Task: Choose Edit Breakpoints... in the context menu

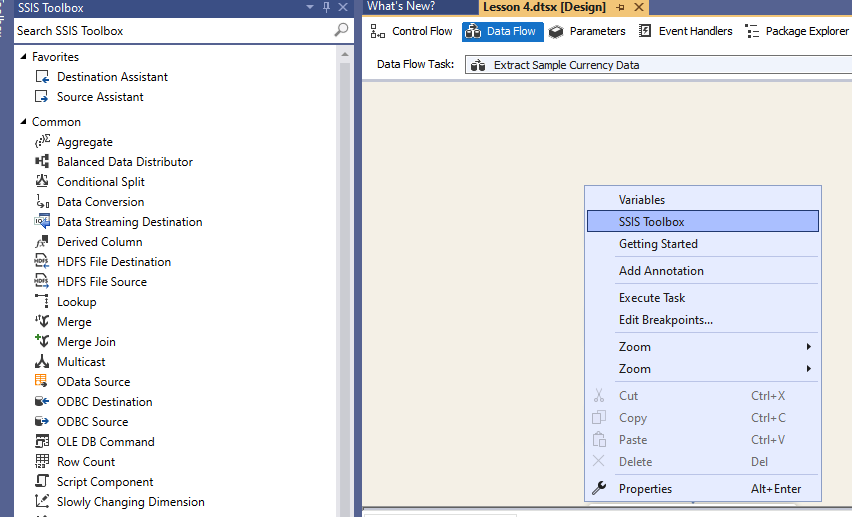Action: [x=703, y=320]
